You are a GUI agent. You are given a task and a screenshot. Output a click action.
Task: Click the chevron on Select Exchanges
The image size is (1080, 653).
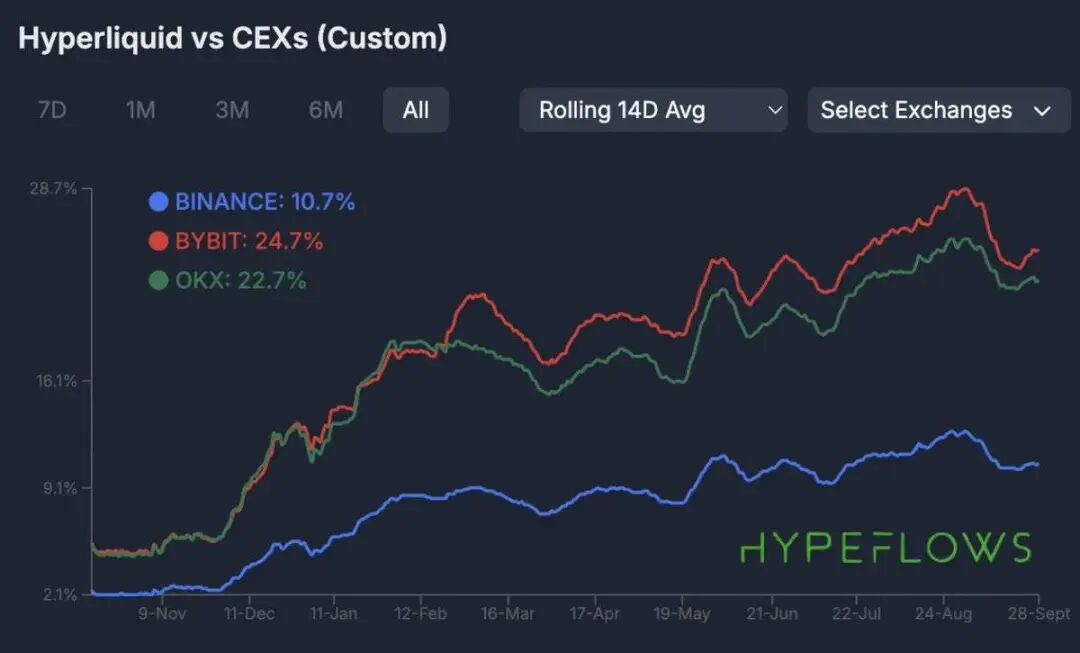click(1043, 111)
